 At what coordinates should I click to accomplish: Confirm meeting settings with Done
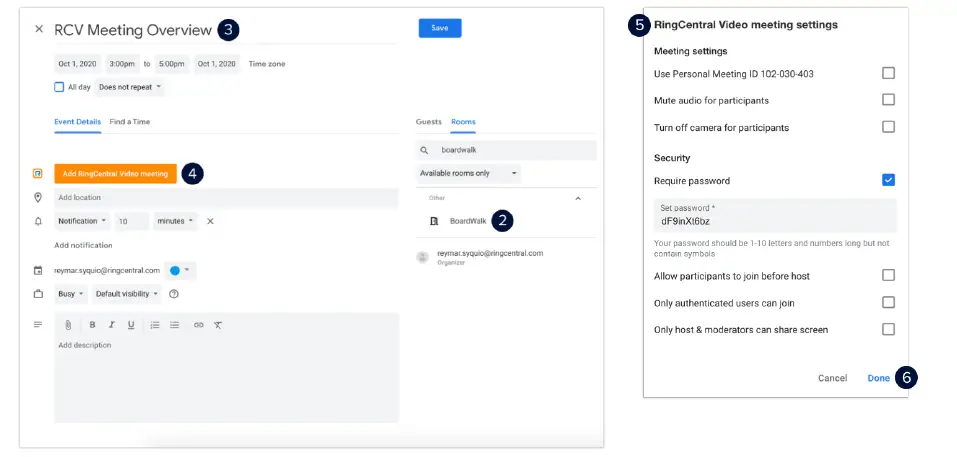coord(879,378)
